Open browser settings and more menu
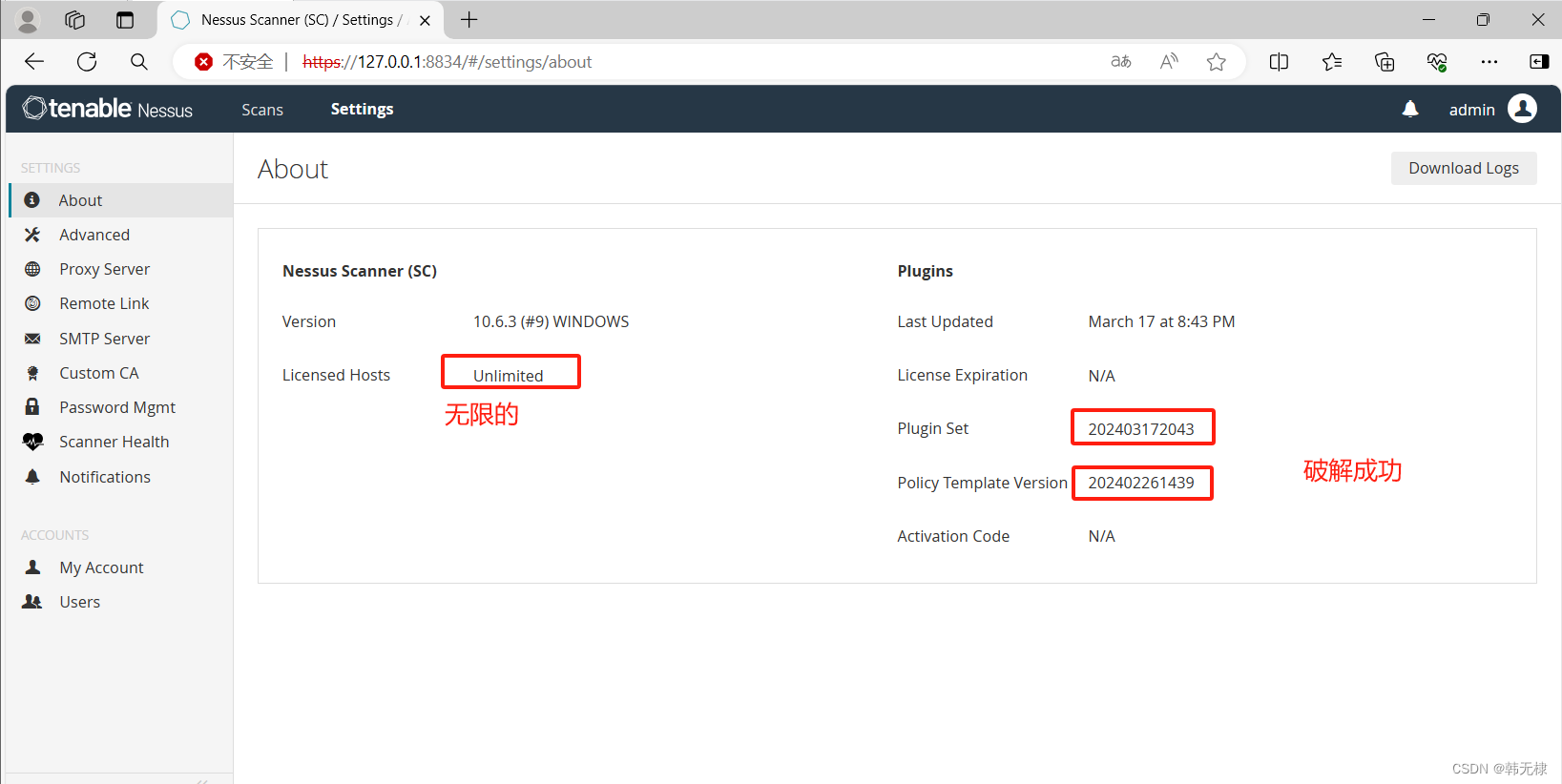This screenshot has height=784, width=1562. [x=1489, y=62]
